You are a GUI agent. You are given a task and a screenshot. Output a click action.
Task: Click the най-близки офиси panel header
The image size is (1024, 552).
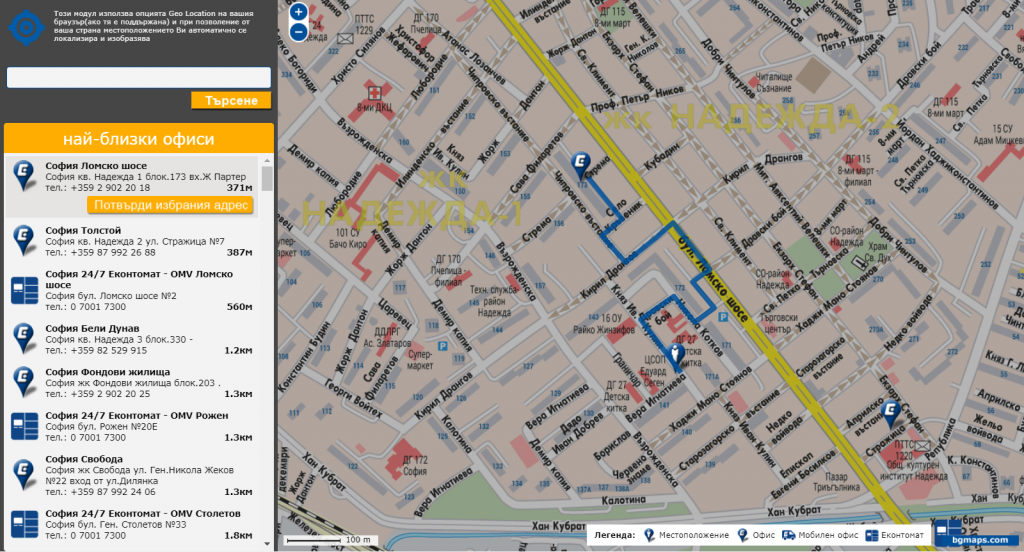coord(139,139)
